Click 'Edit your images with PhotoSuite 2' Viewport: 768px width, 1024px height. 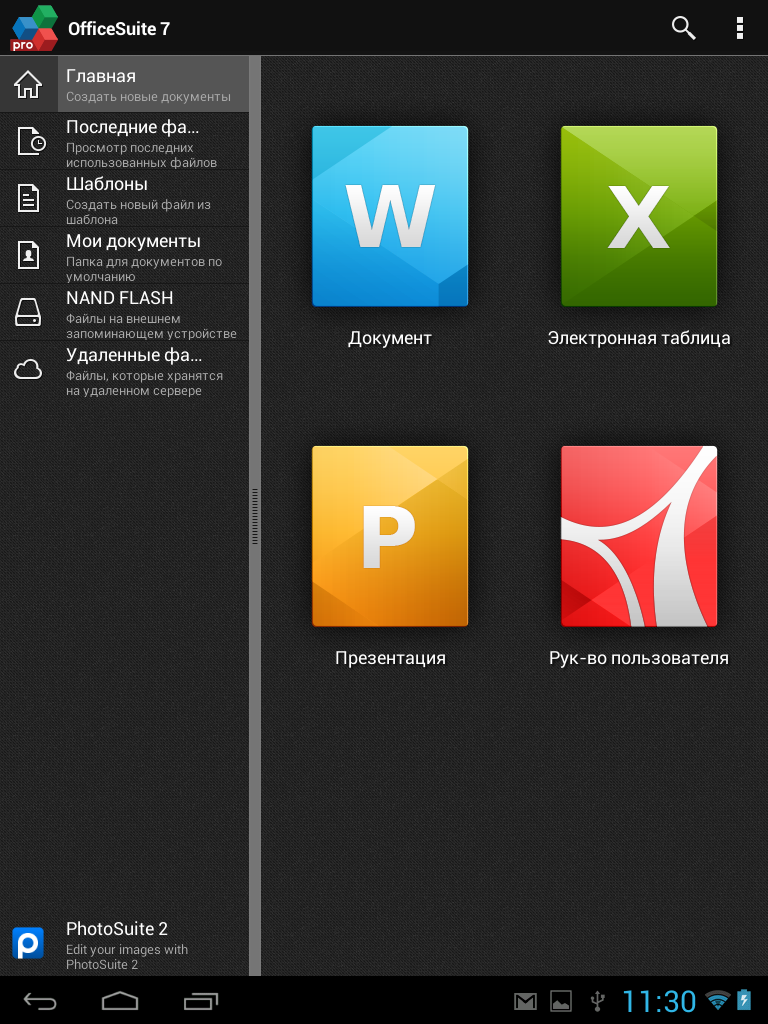click(127, 957)
